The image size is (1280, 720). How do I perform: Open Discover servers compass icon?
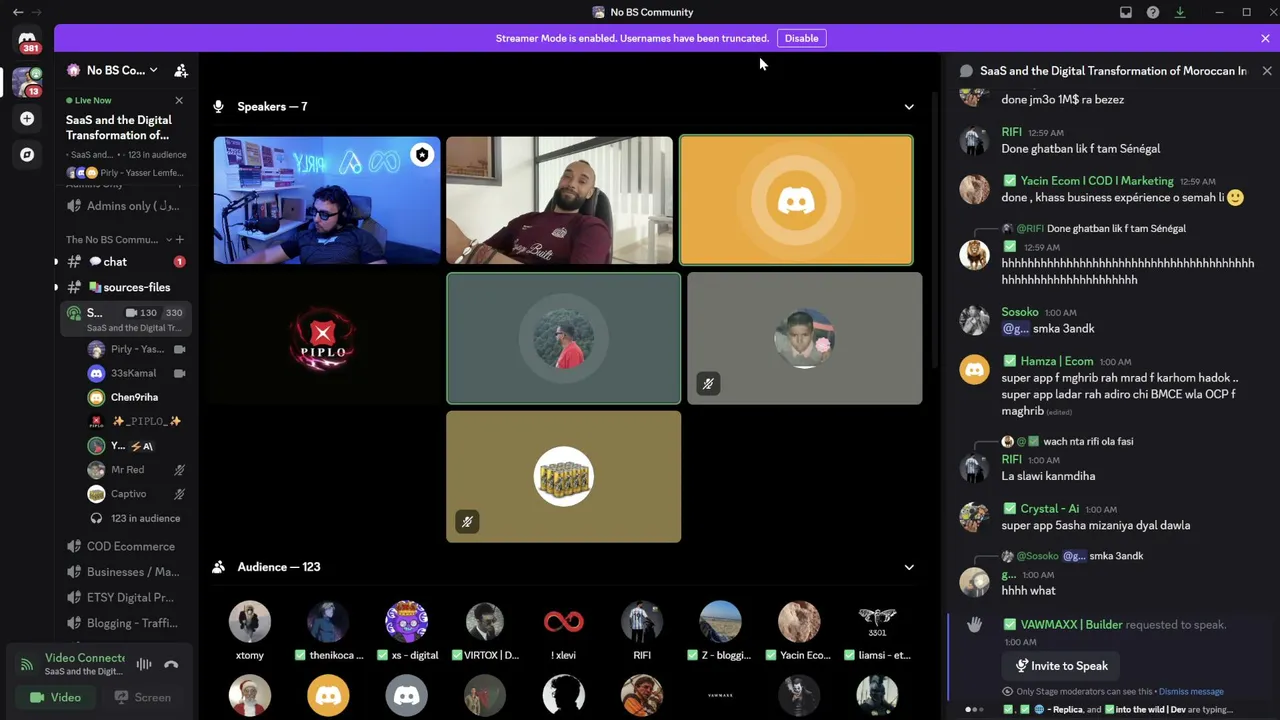[x=27, y=155]
